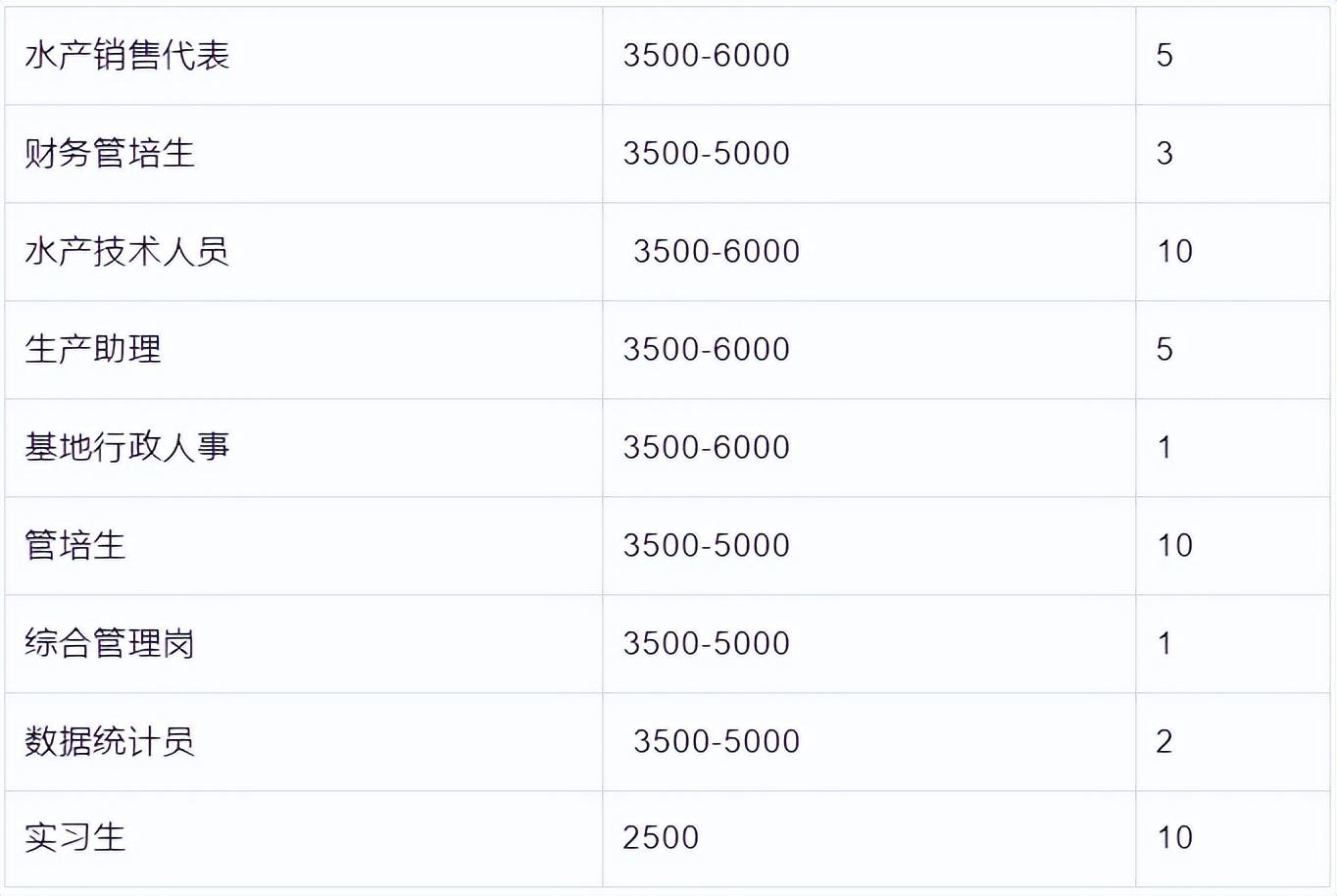The image size is (1337, 896).
Task: Click the headcount cell for 水产销售代表
Action: 1164,56
